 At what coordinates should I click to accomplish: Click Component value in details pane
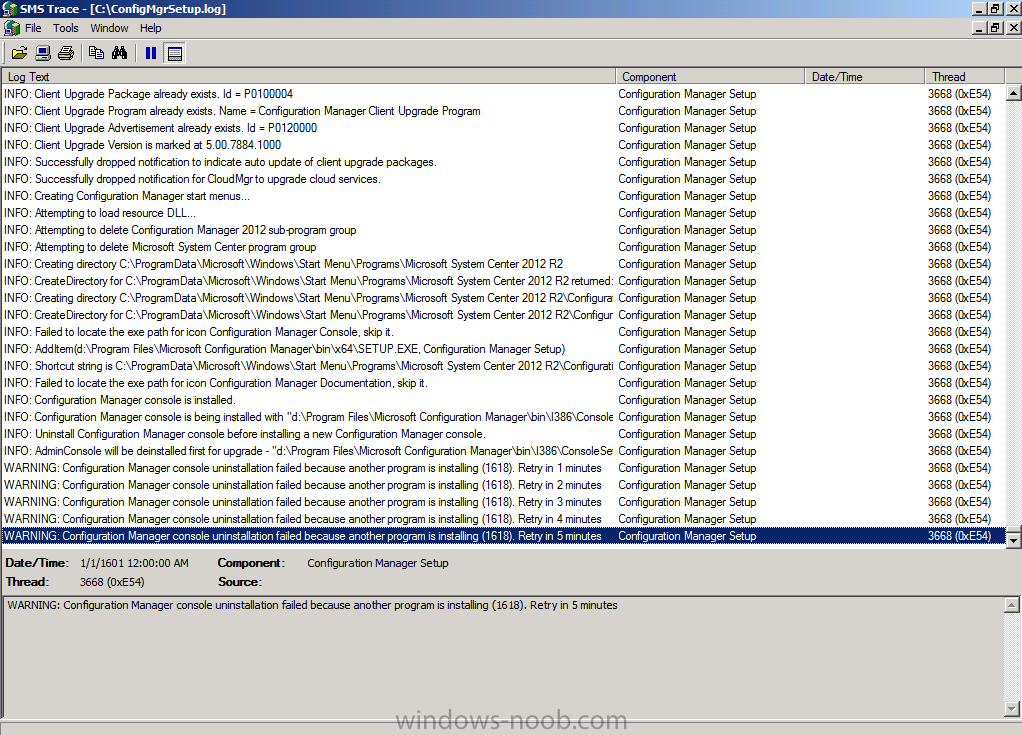click(x=378, y=563)
